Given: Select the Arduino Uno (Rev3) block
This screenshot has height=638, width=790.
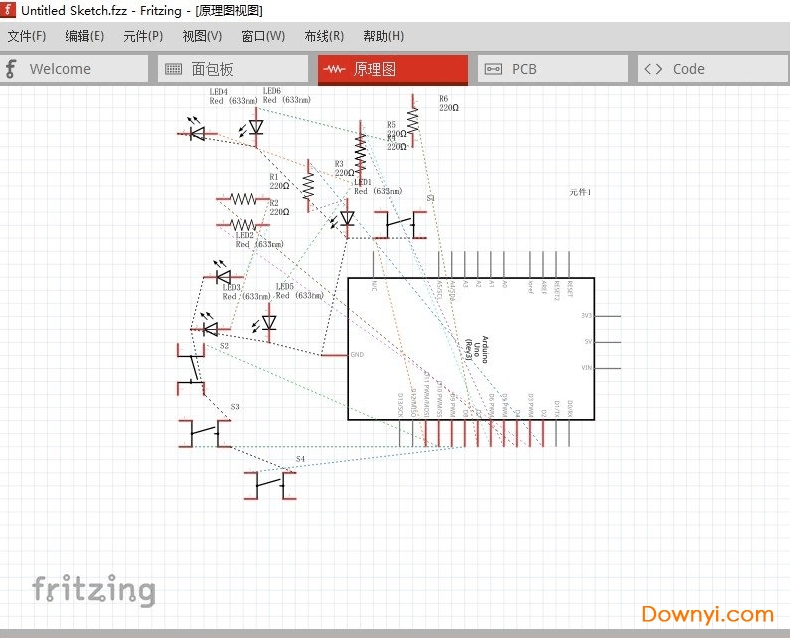Looking at the screenshot, I should pyautogui.click(x=470, y=348).
